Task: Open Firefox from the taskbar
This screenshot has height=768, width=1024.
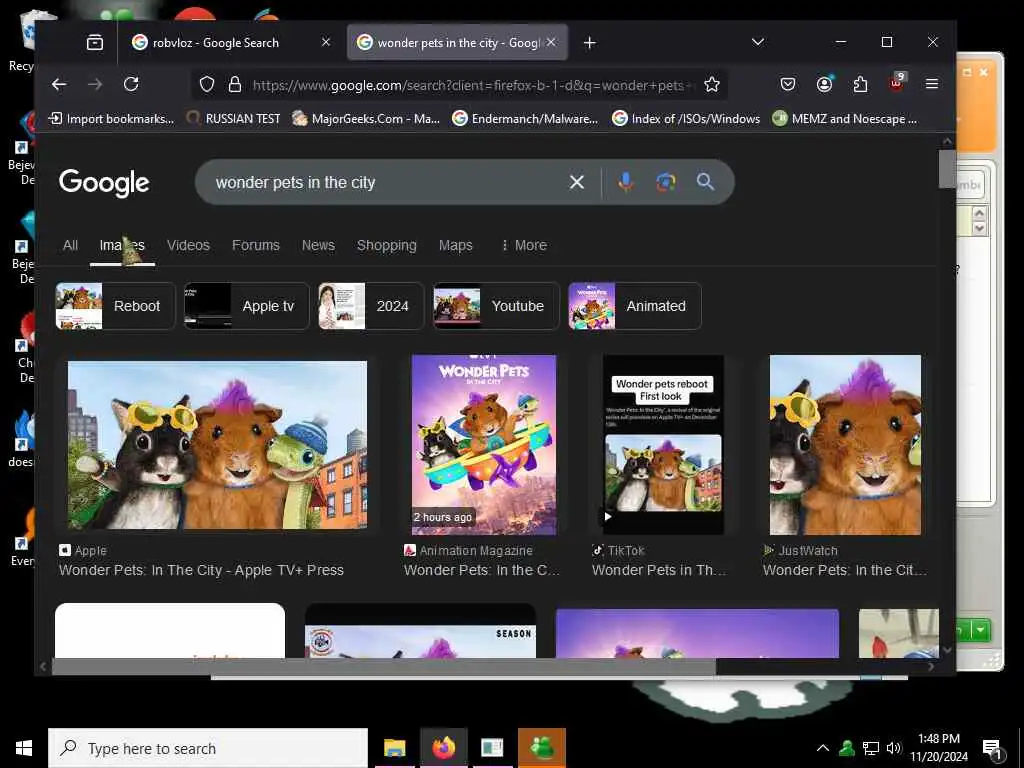Action: pos(443,748)
